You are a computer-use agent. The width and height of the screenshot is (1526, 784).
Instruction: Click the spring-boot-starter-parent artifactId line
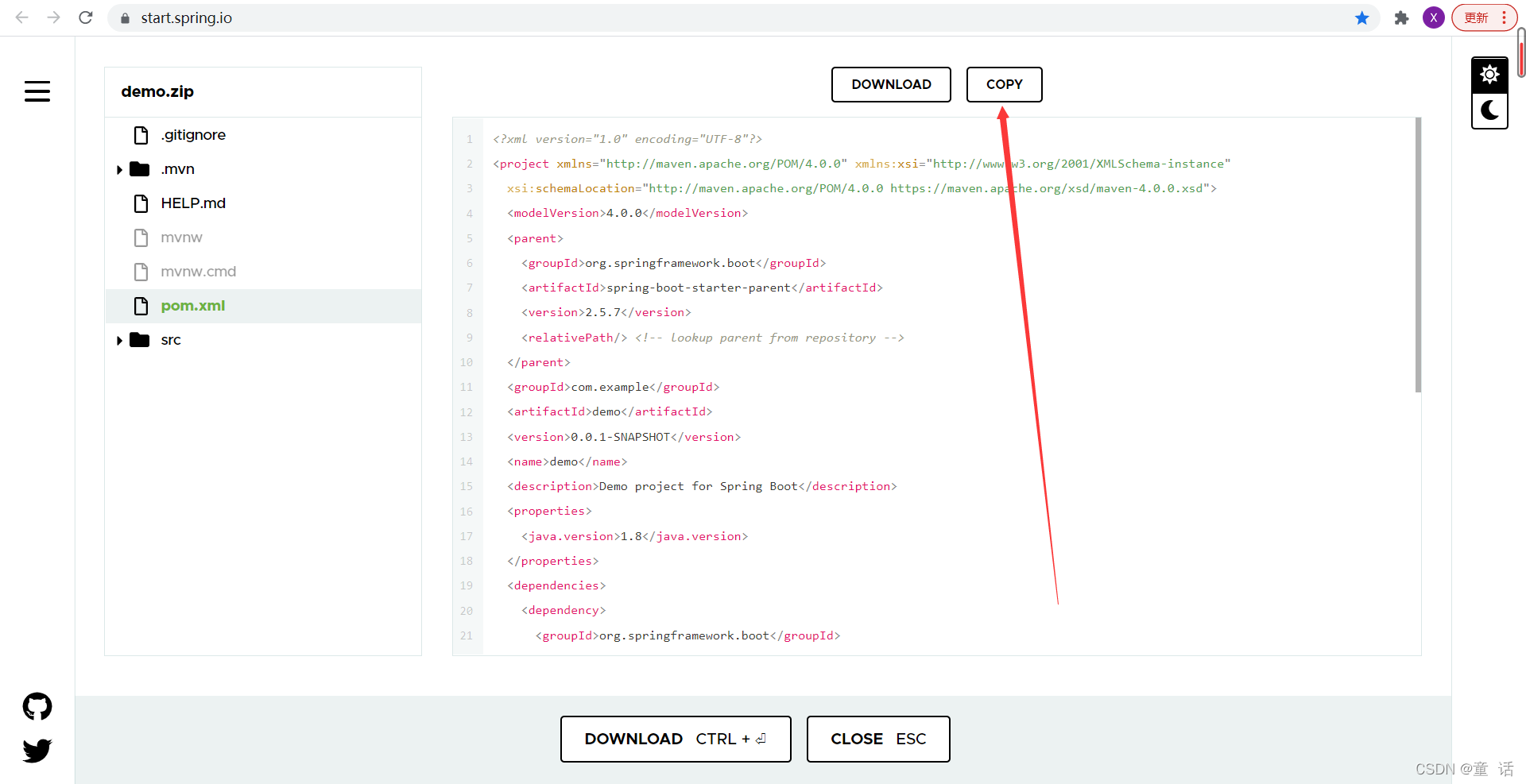point(702,288)
